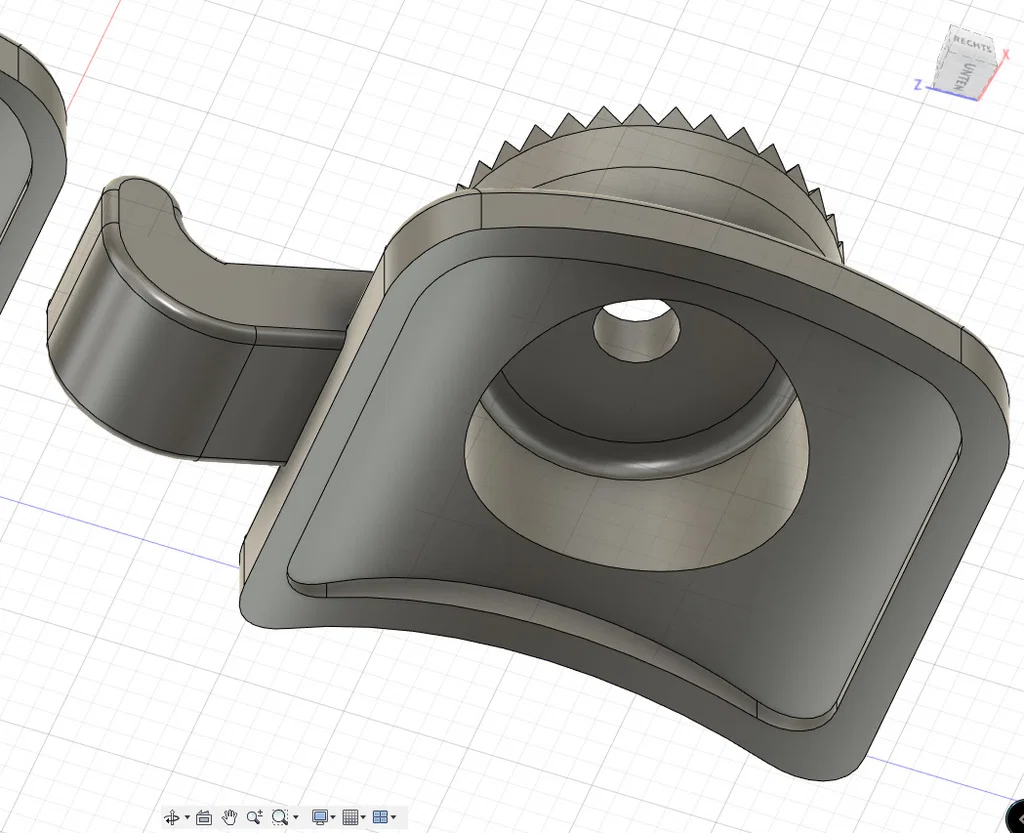Image resolution: width=1024 pixels, height=833 pixels.
Task: Click the red X axis label
Action: click(x=1006, y=55)
